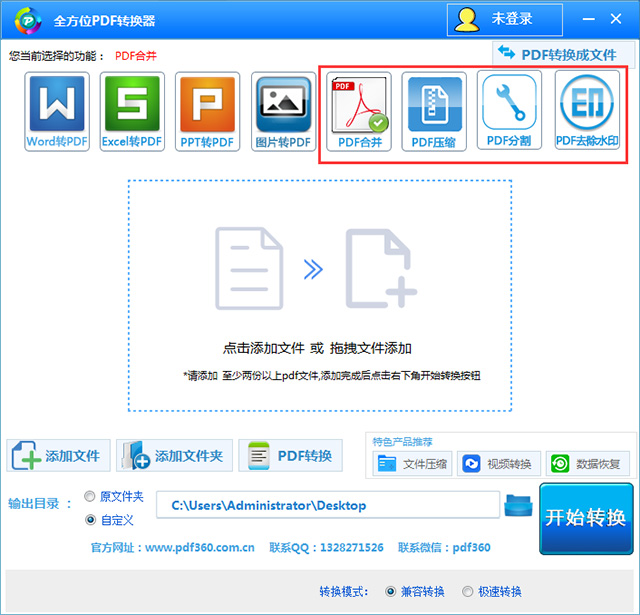Click the 联系微信 pdf360 contact text
The width and height of the screenshot is (640, 615).
[x=444, y=547]
